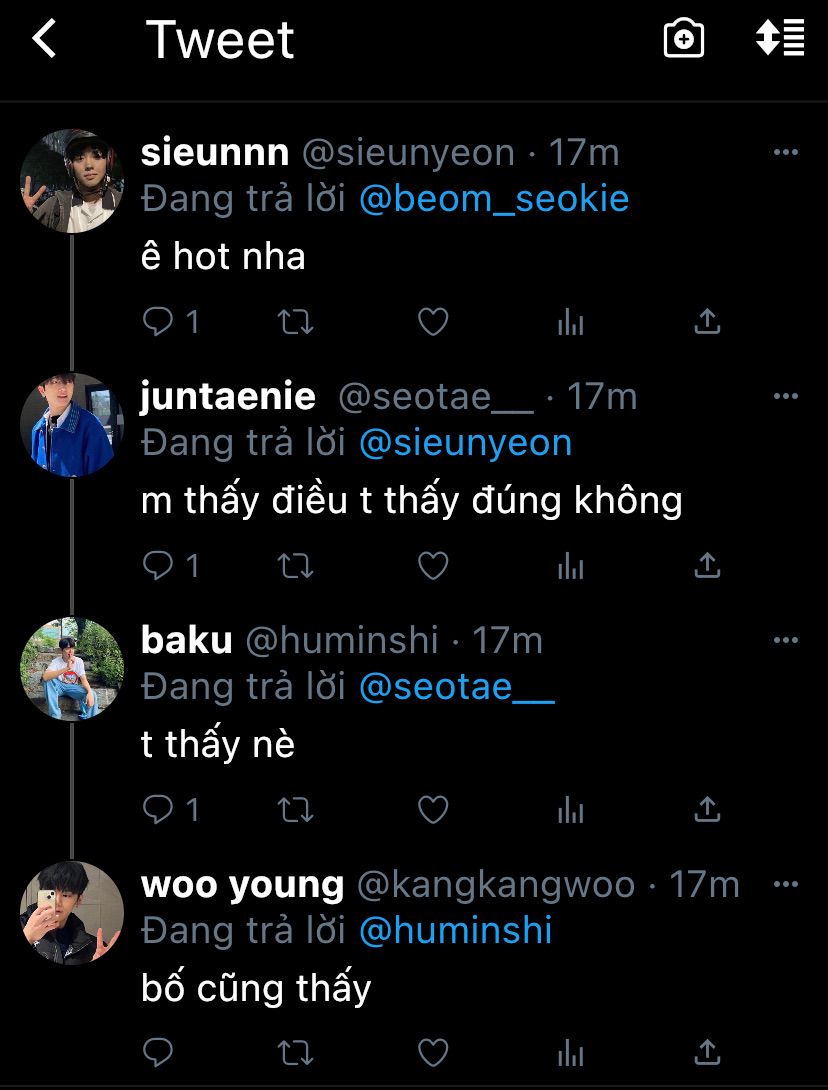Expand the three-dot menu on woo young's tweet
This screenshot has height=1090, width=828.
(786, 884)
